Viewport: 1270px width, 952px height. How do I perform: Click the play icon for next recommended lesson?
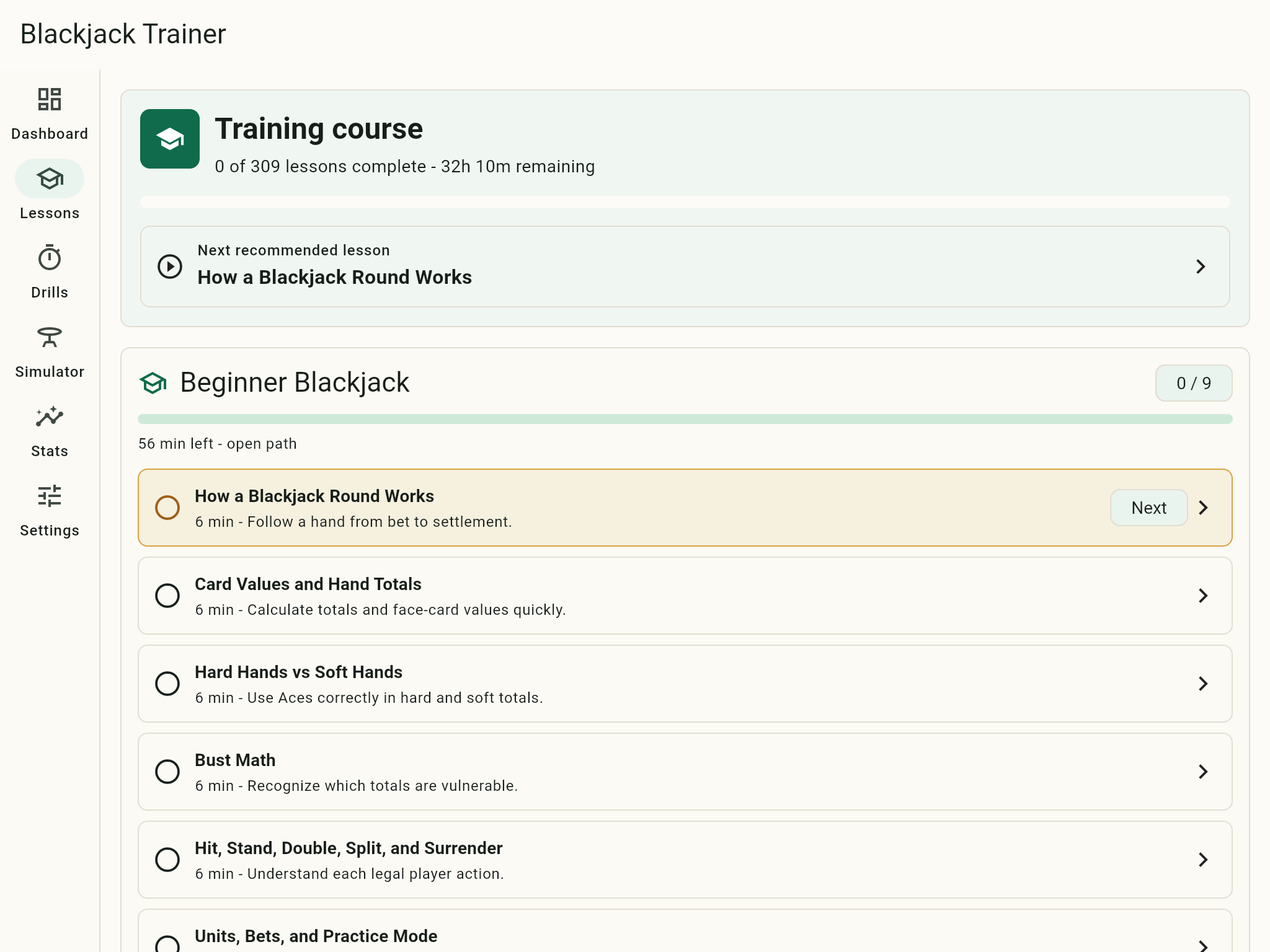[x=170, y=267]
